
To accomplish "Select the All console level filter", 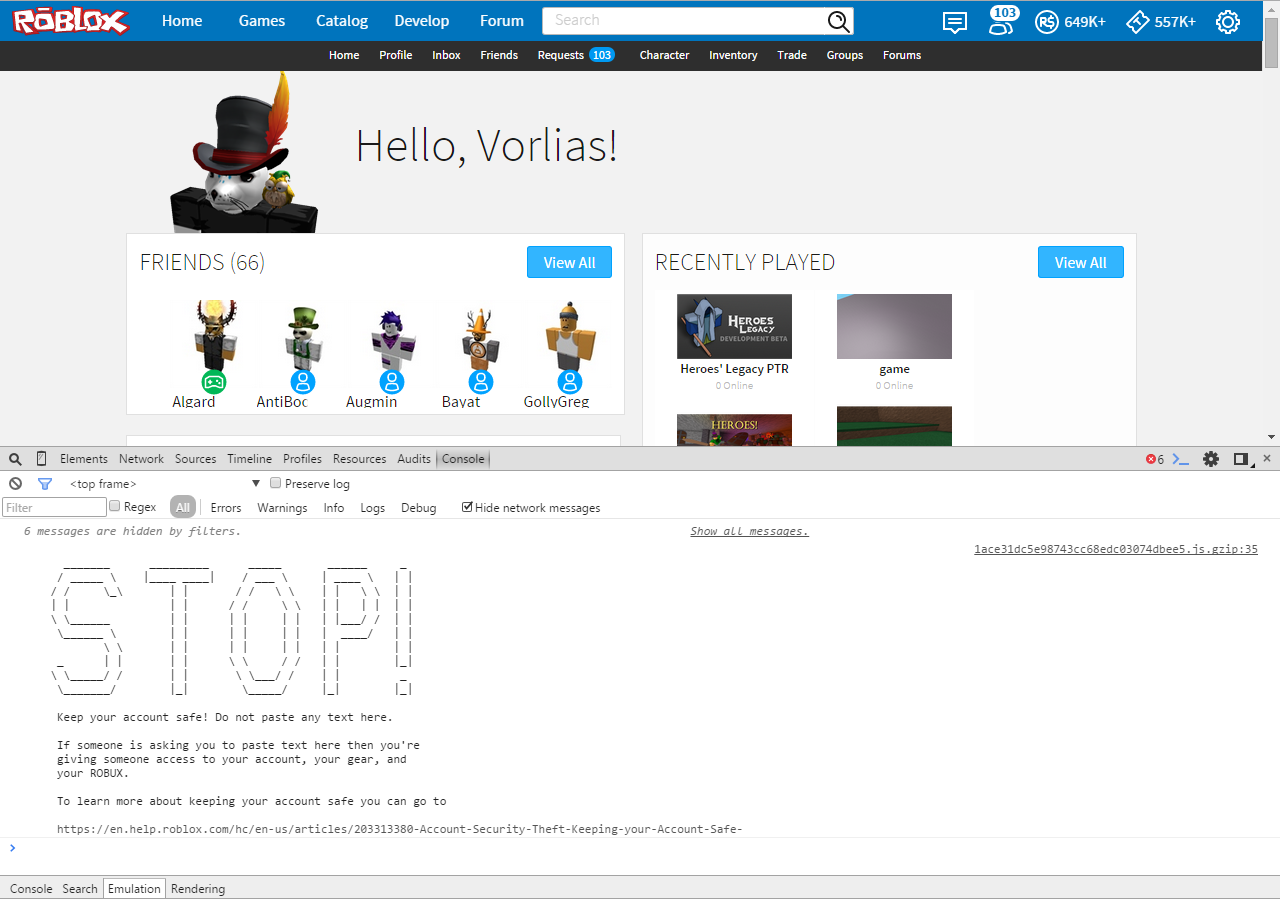I will tap(182, 508).
